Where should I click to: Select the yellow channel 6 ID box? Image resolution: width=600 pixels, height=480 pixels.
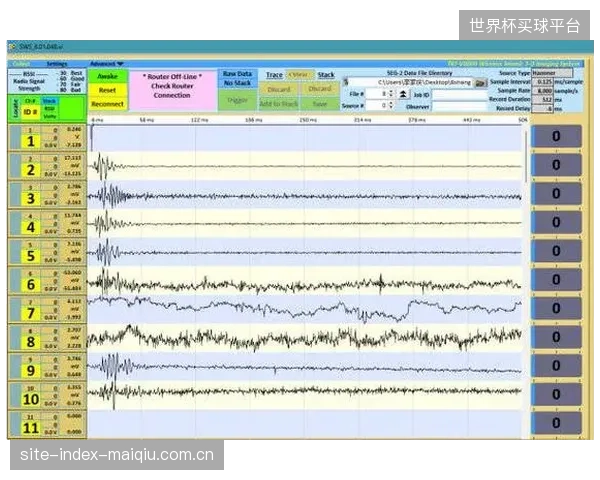coord(31,285)
